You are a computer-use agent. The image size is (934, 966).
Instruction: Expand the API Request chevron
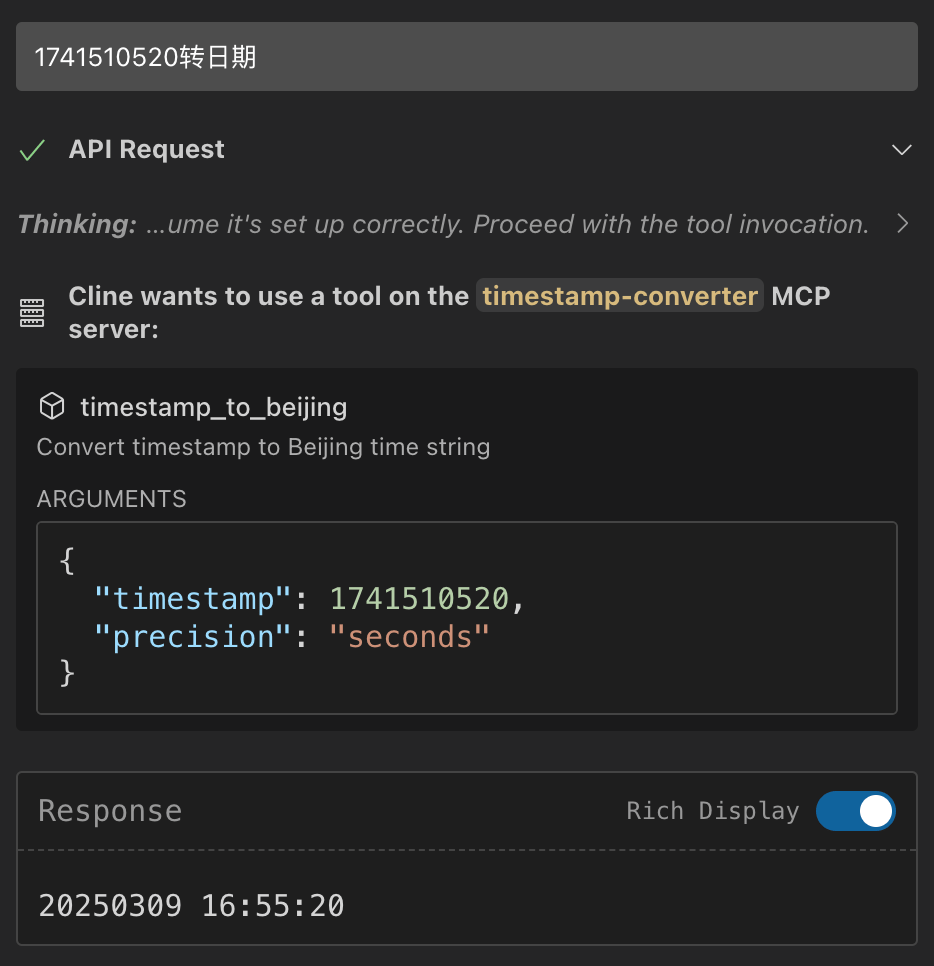902,150
